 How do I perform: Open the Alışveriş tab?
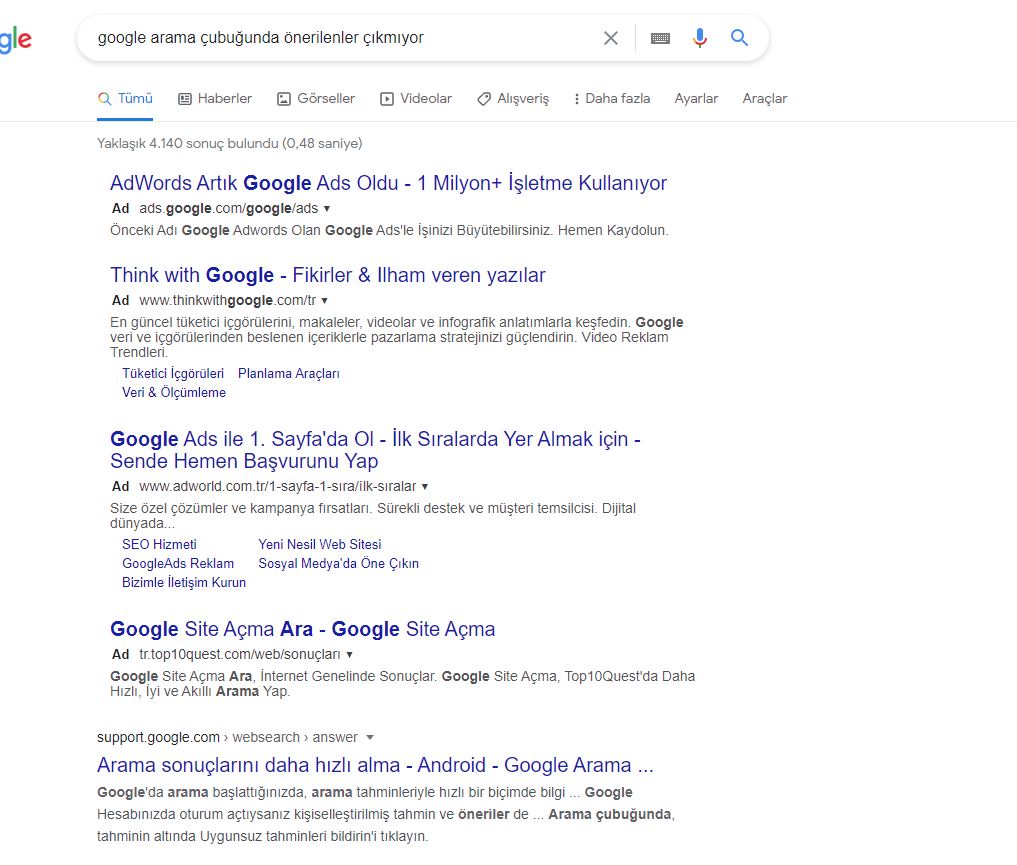512,99
